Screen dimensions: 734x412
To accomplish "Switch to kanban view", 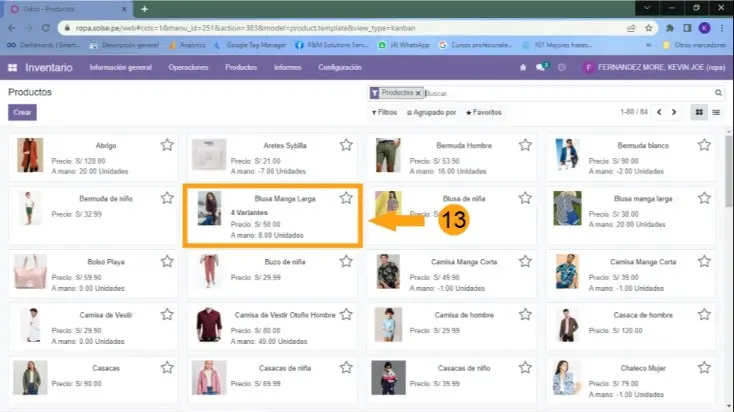I will 700,112.
